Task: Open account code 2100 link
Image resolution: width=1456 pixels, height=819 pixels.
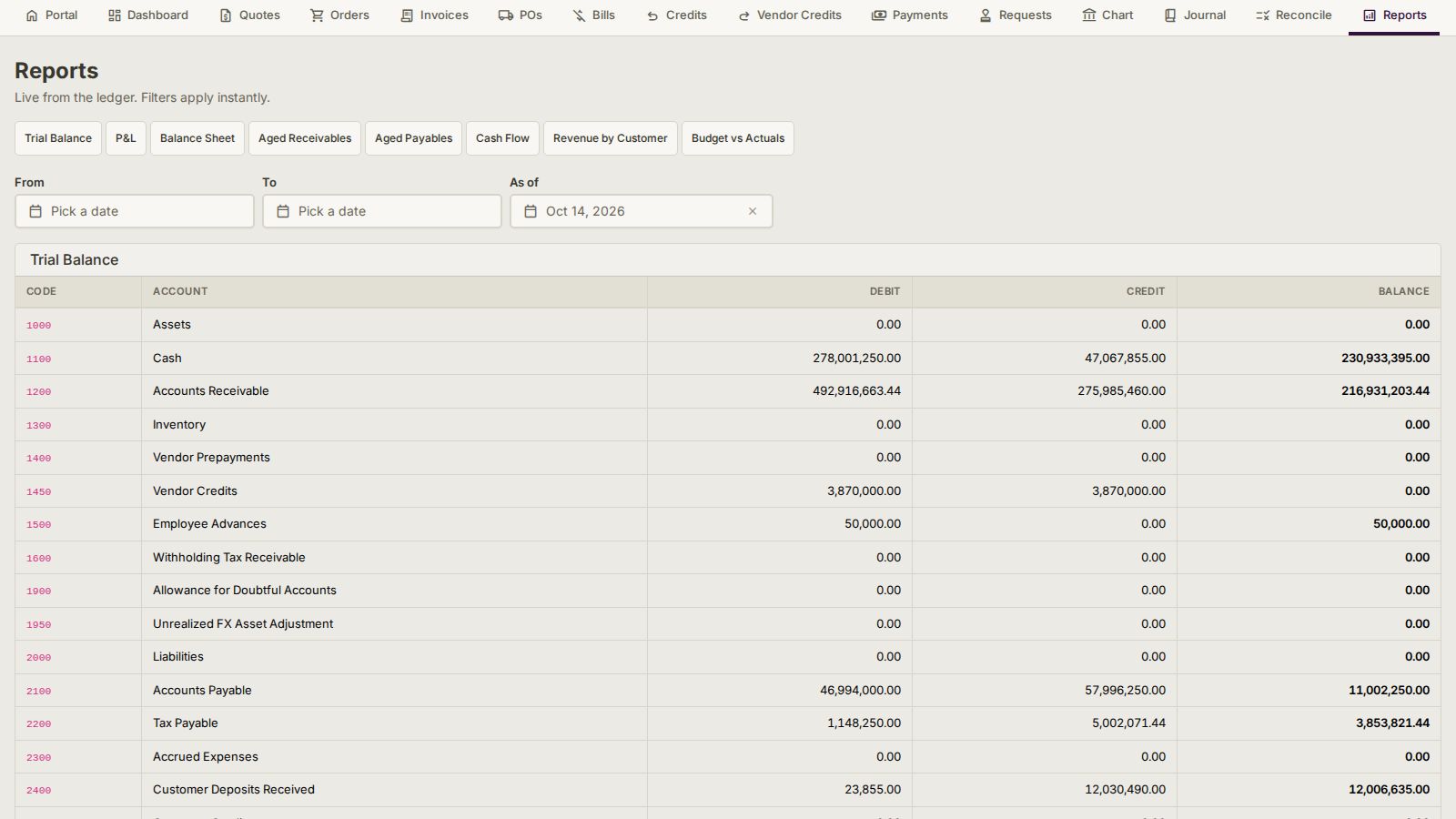Action: pyautogui.click(x=39, y=691)
